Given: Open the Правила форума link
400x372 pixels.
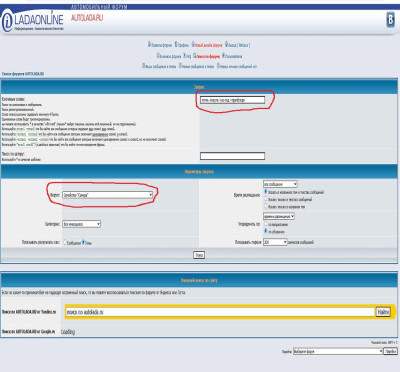Looking at the screenshot, I should (x=161, y=45).
